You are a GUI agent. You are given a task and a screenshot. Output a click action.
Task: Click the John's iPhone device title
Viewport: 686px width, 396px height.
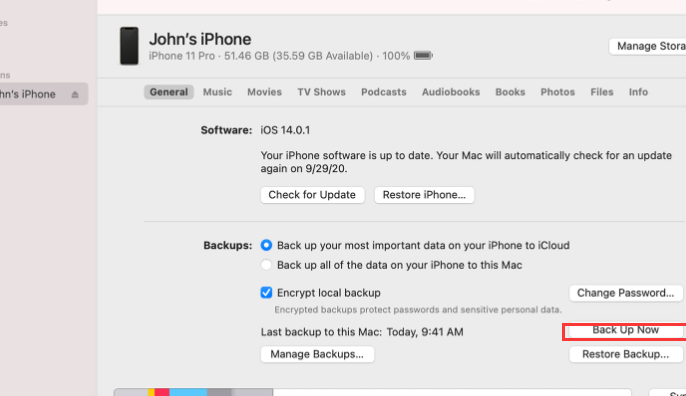200,39
